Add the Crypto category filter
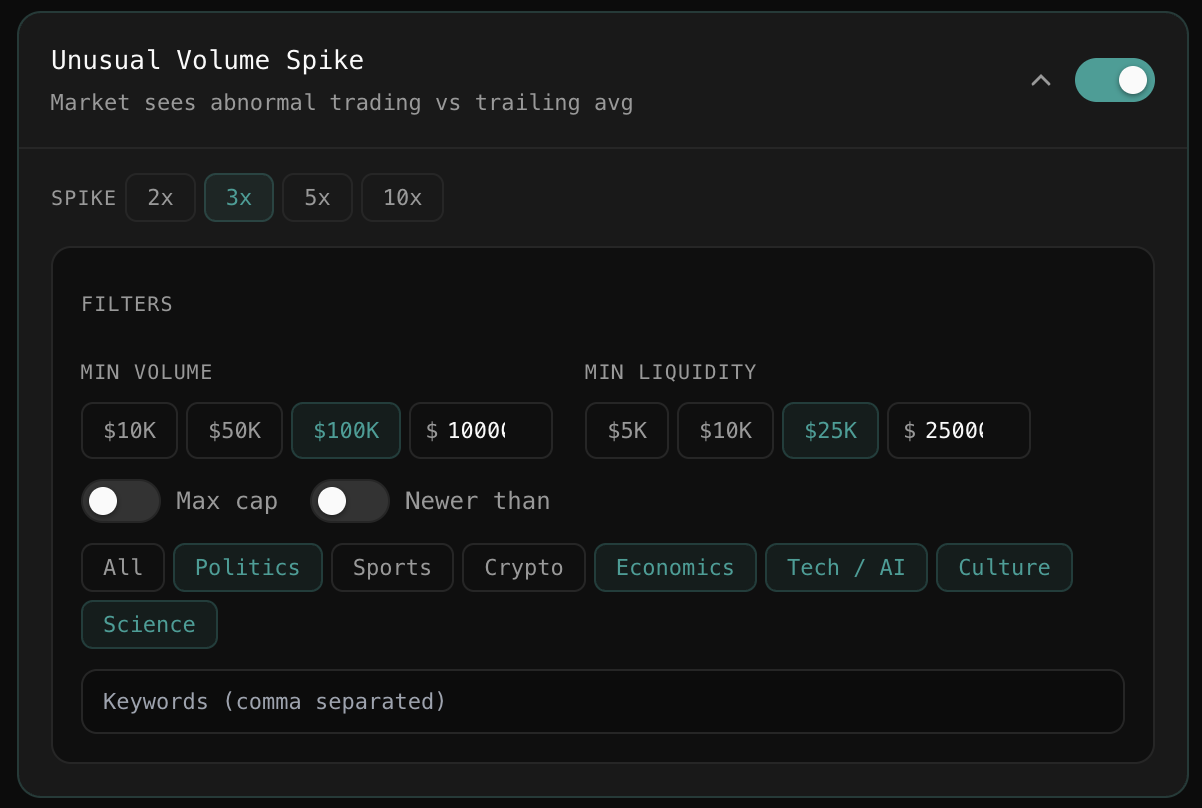The width and height of the screenshot is (1202, 808). pyautogui.click(x=523, y=568)
